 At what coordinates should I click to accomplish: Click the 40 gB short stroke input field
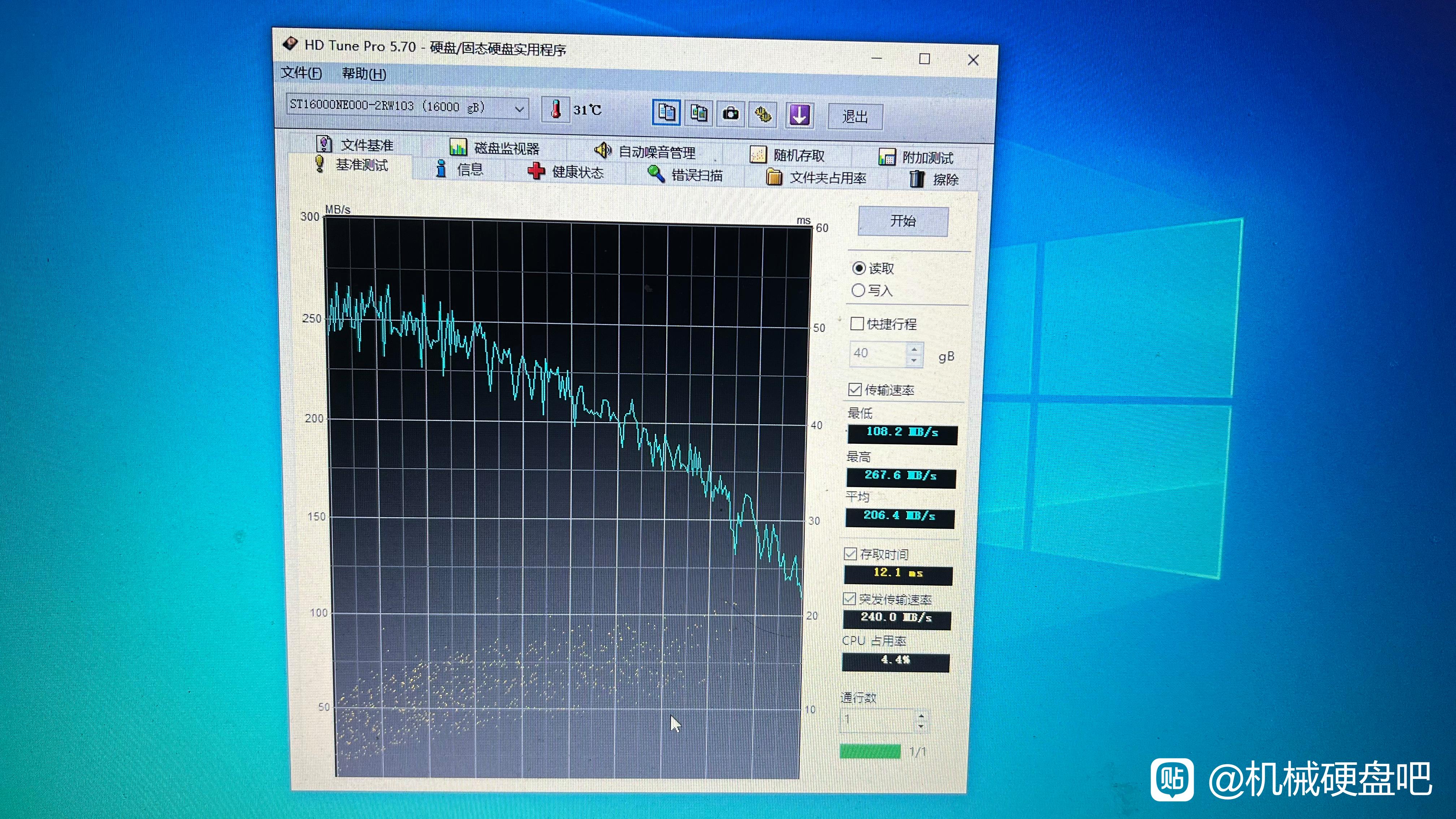(878, 353)
